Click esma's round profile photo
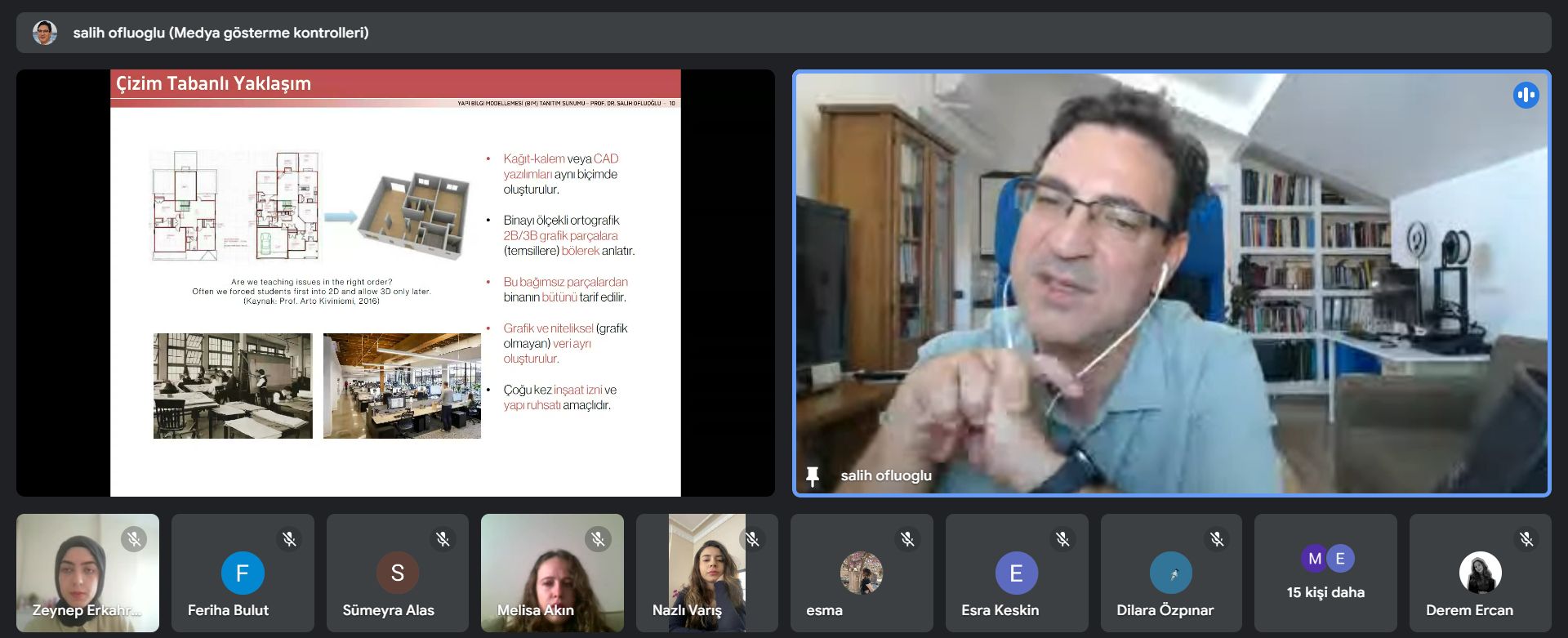This screenshot has height=638, width=1568. pos(861,573)
